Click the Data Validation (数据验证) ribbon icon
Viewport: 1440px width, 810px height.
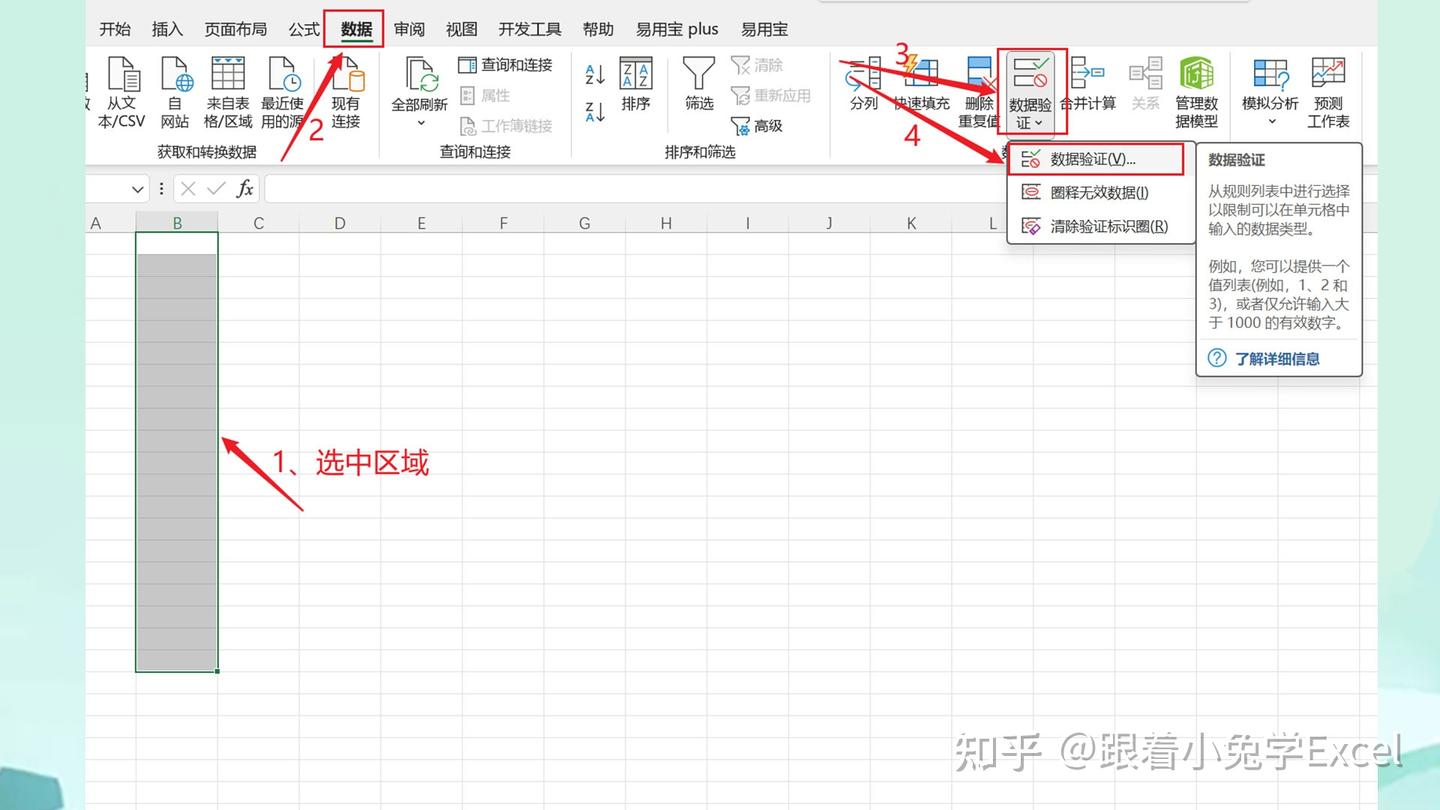[1031, 73]
